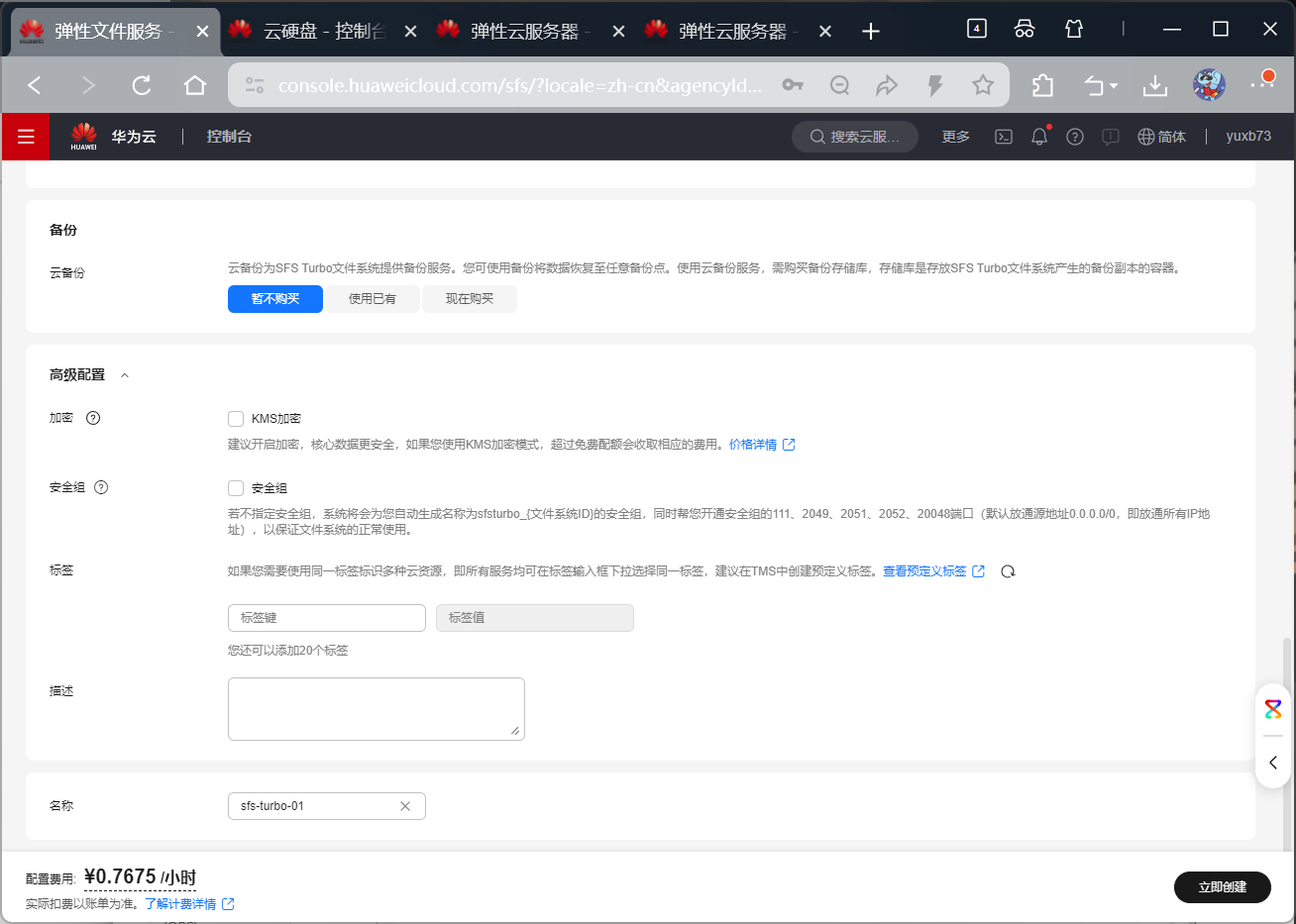Bookmark the page with the star icon

tap(983, 85)
